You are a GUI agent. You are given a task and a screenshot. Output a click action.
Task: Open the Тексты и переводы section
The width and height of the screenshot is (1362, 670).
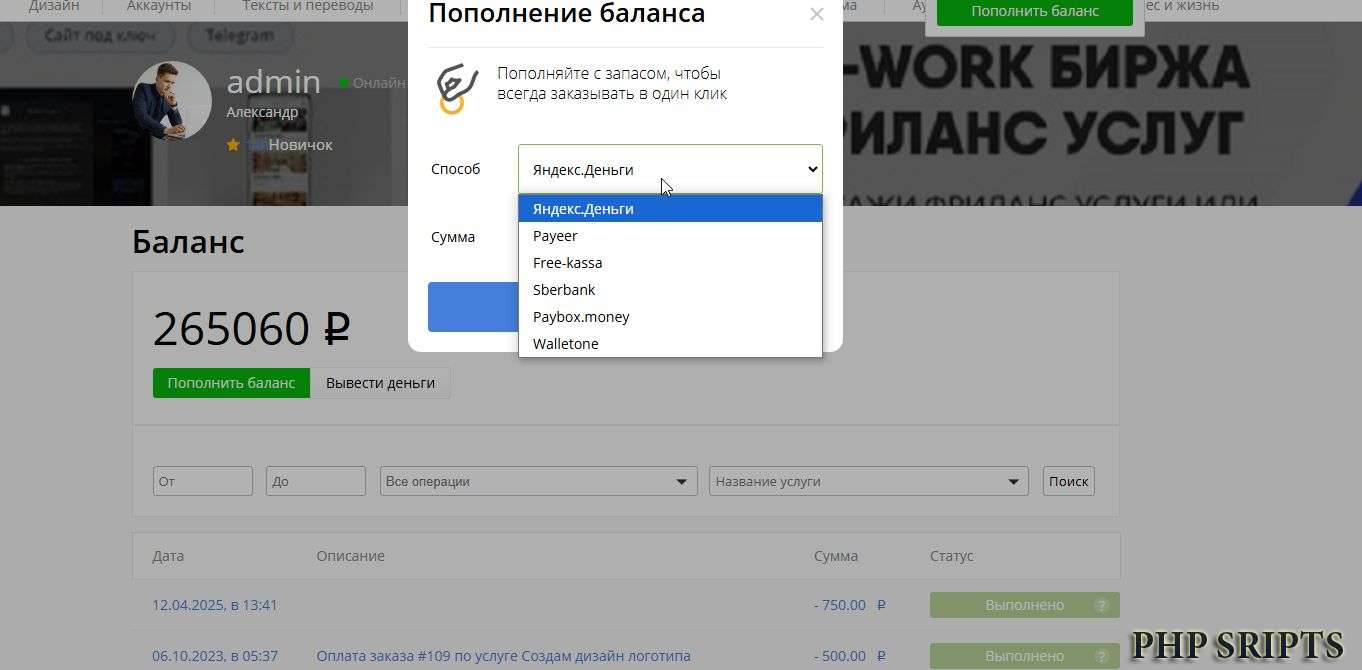point(307,6)
